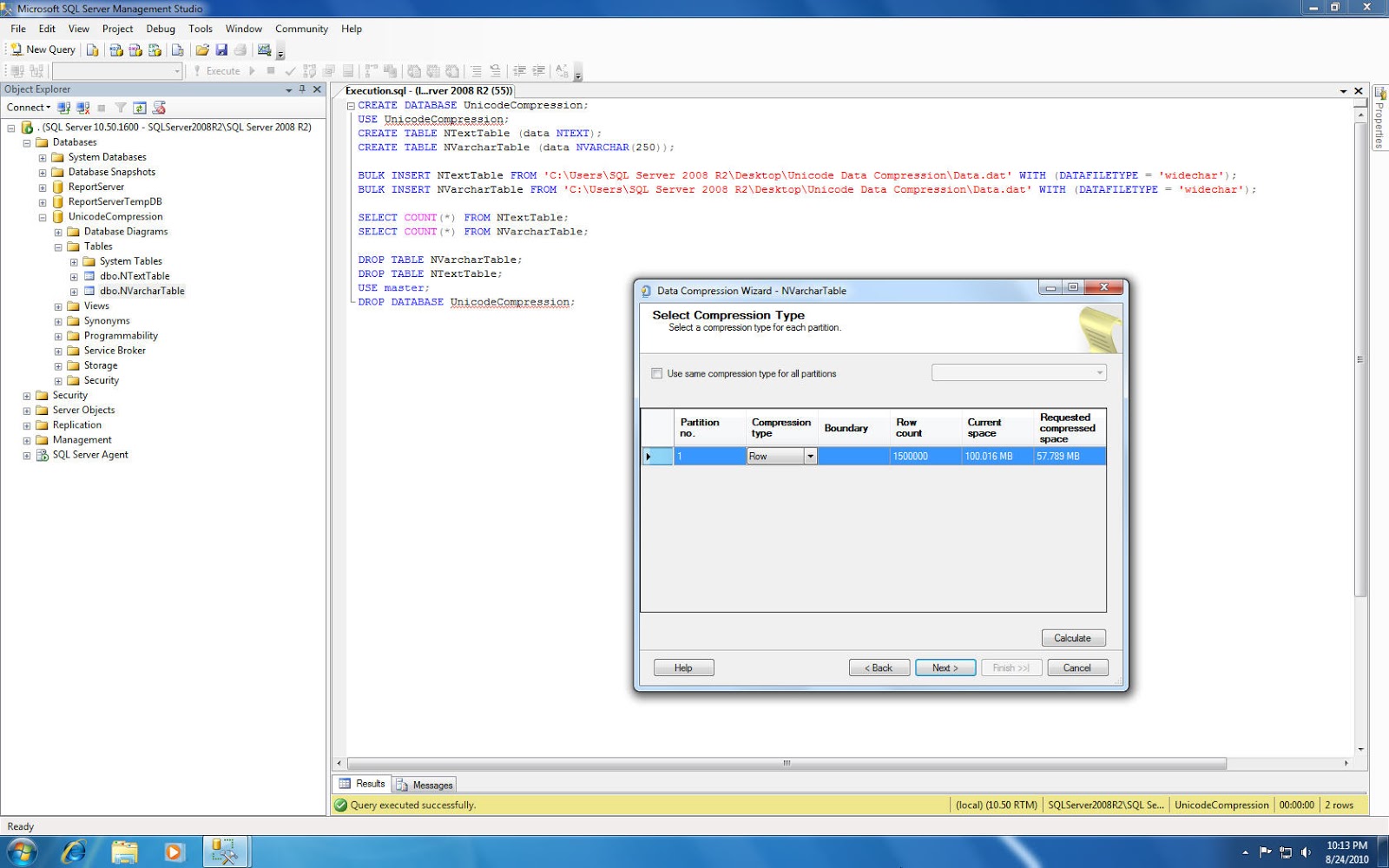Click the taskbar clock showing 10:13 PM
The image size is (1389, 868).
pos(1346,845)
